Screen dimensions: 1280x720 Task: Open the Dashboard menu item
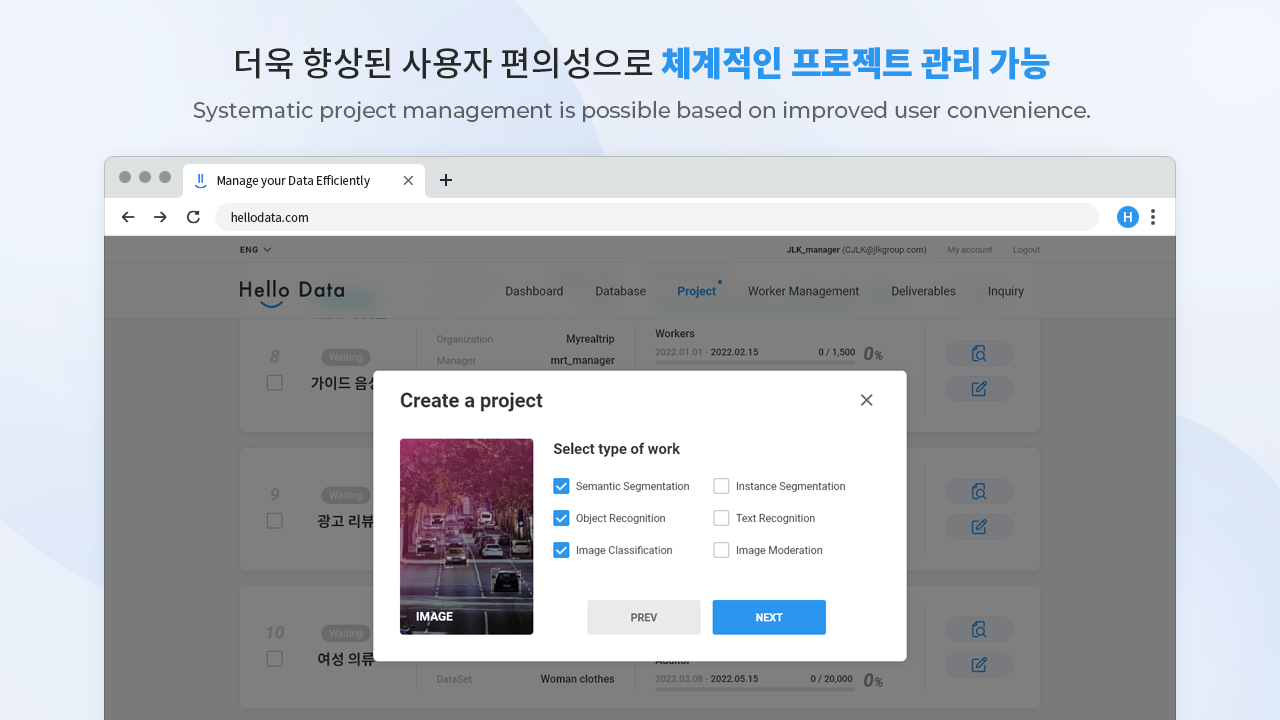(x=534, y=291)
